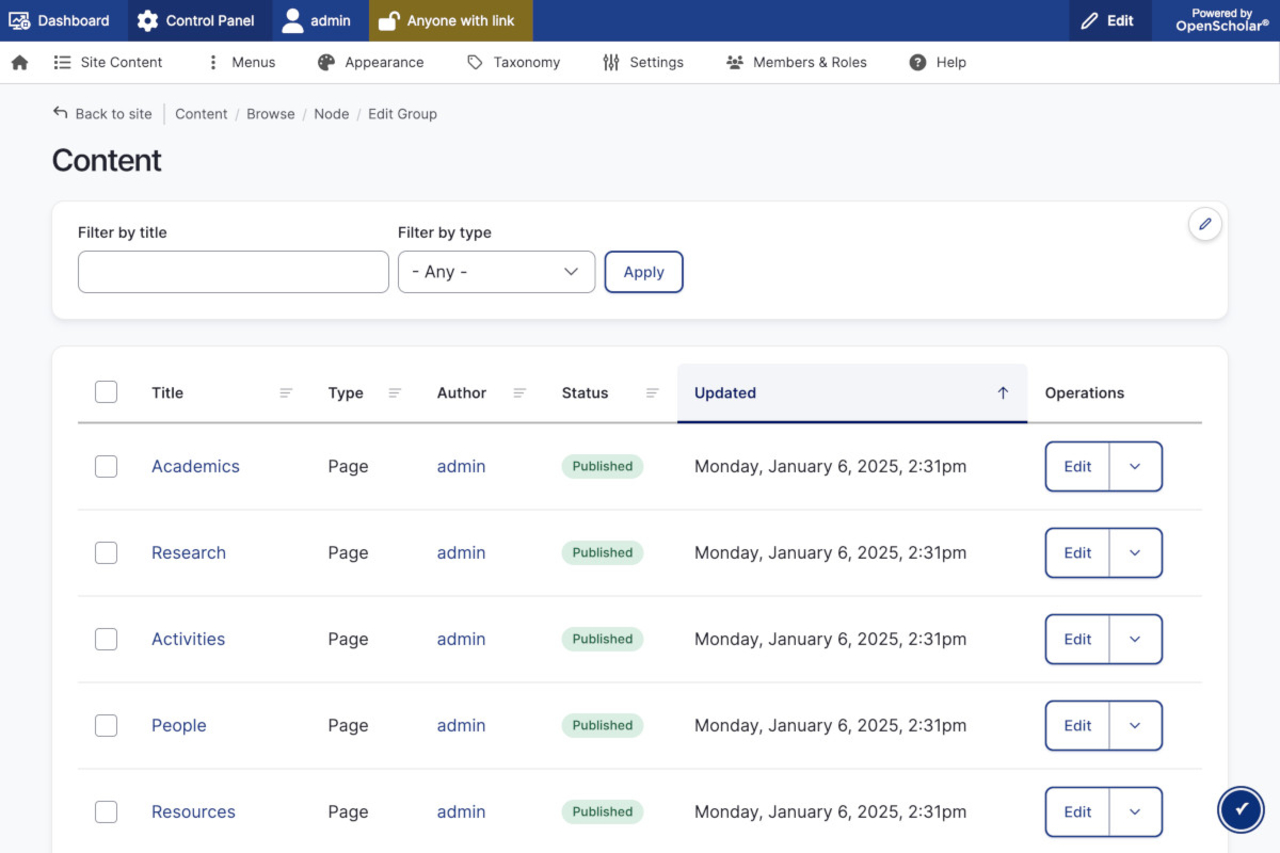Open the Filter by type dropdown
Screen dimensions: 1280x853
pyautogui.click(x=496, y=272)
